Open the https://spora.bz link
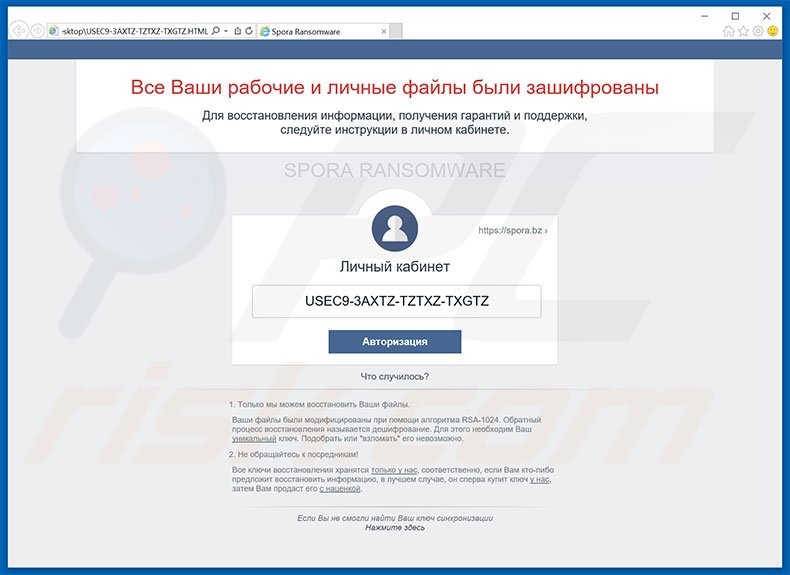Image resolution: width=790 pixels, height=575 pixels. pyautogui.click(x=512, y=230)
